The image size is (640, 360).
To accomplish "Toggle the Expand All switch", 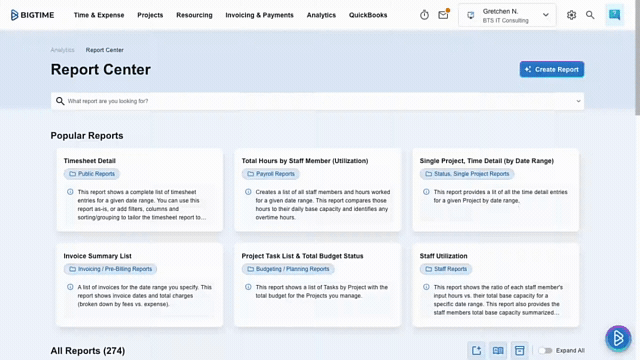I will pos(545,350).
